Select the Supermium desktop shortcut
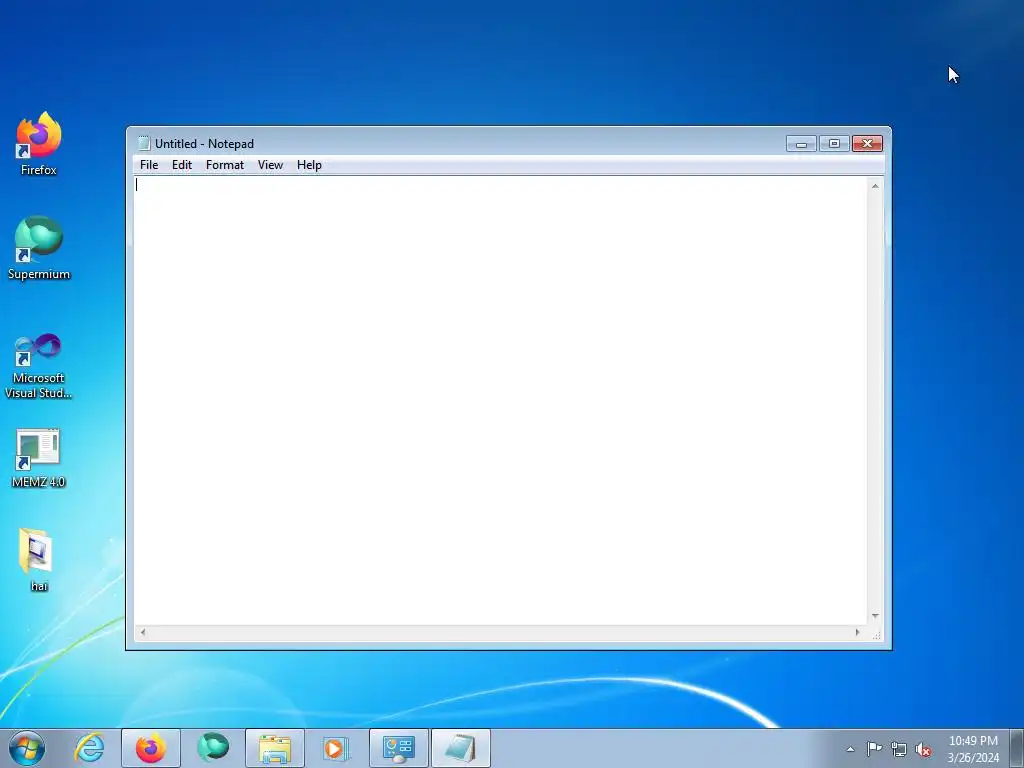 tap(39, 248)
